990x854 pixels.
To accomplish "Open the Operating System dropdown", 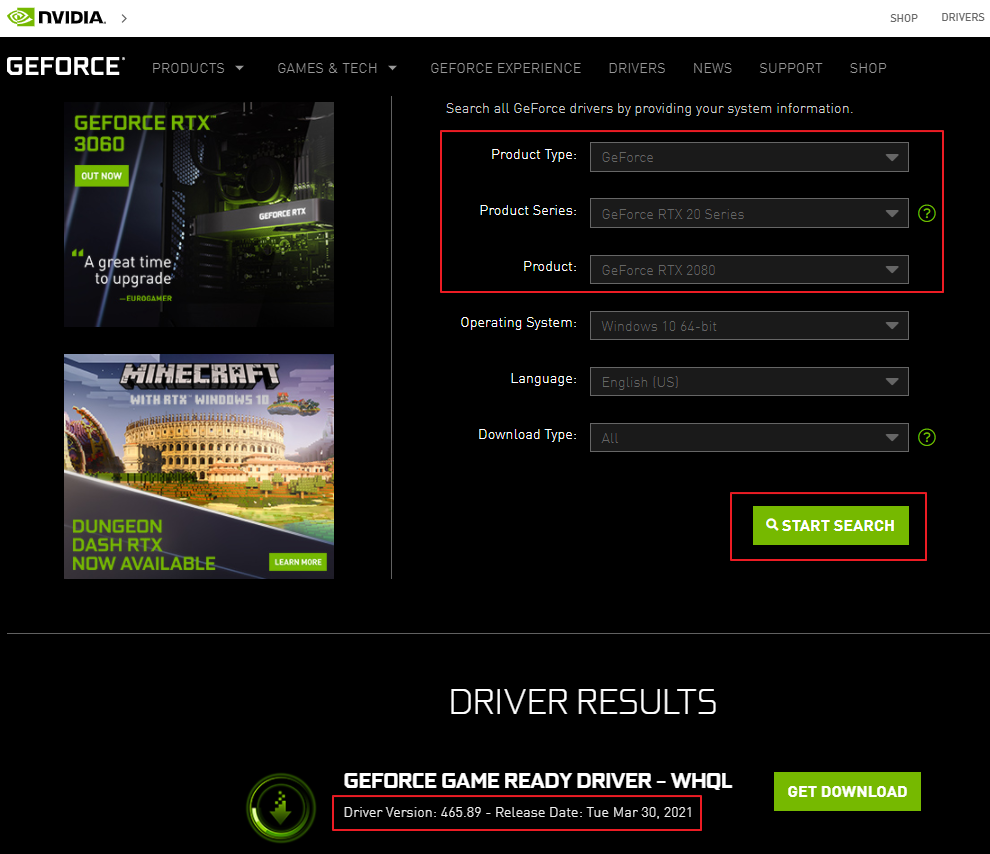I will 749,326.
